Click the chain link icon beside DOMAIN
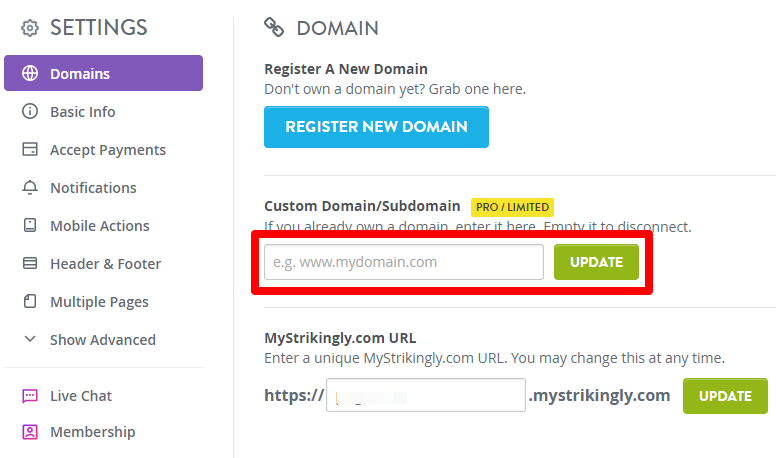Screen dimensions: 776x458 (274, 27)
